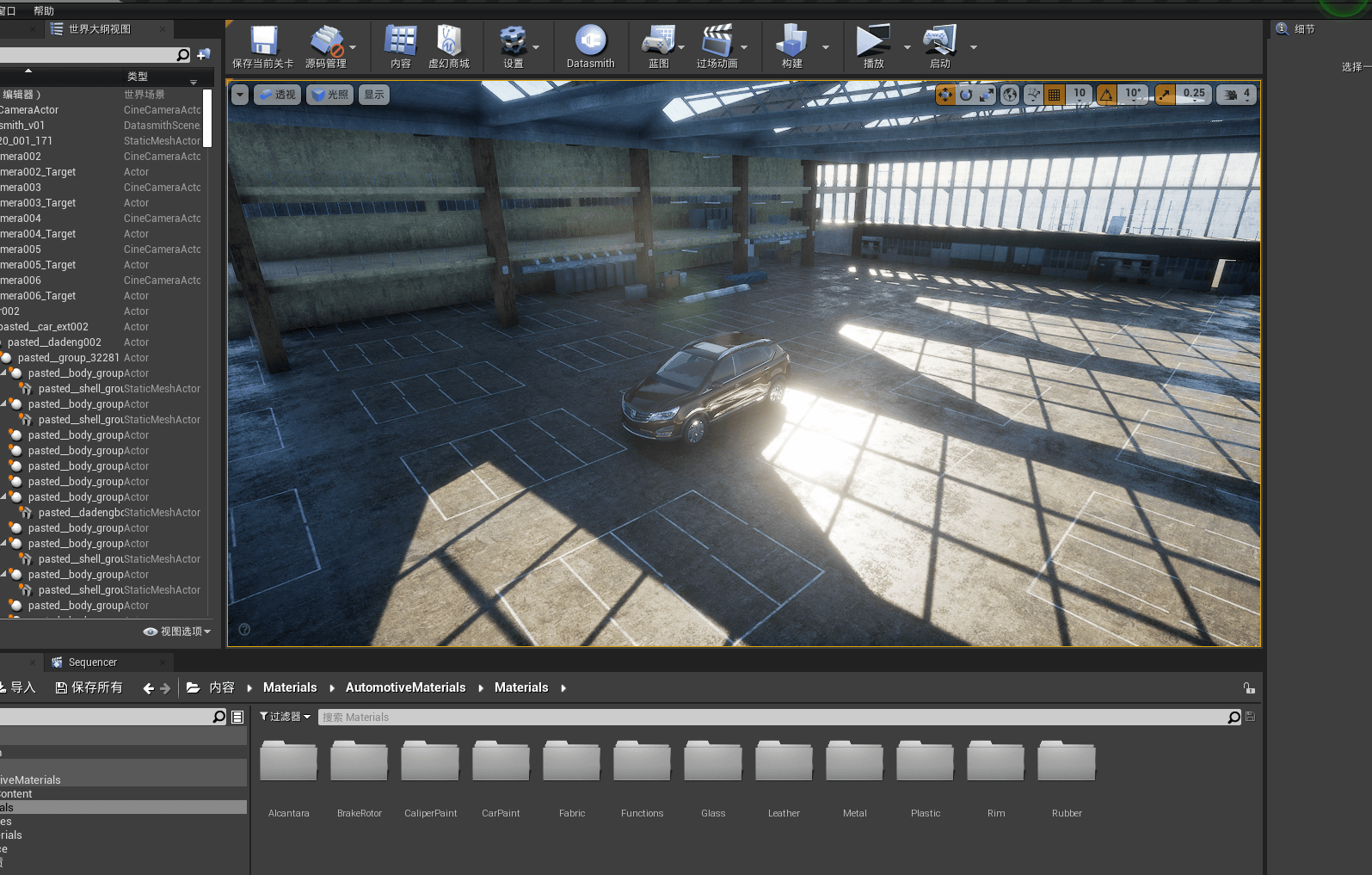Select the rotate gizmo mode icon
1372x875 pixels.
966,95
